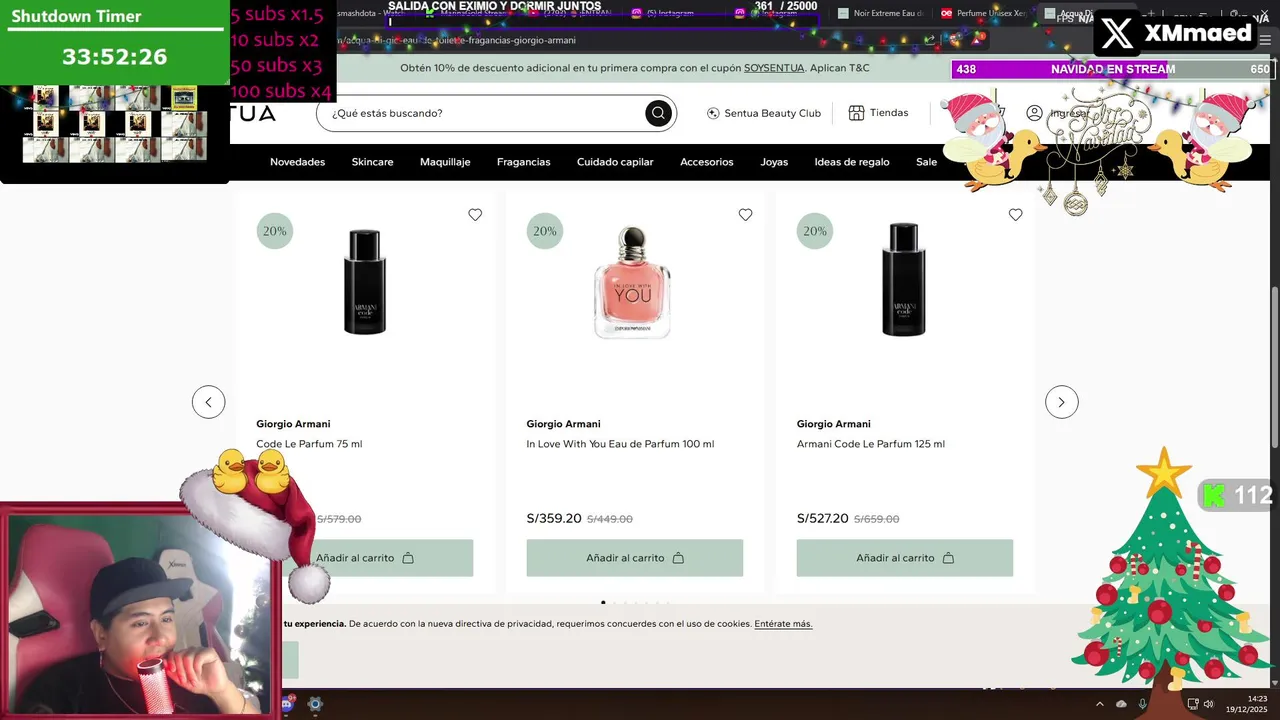Click the crossed-out S/449.00 price
Screen dimensions: 1280x720
click(610, 519)
